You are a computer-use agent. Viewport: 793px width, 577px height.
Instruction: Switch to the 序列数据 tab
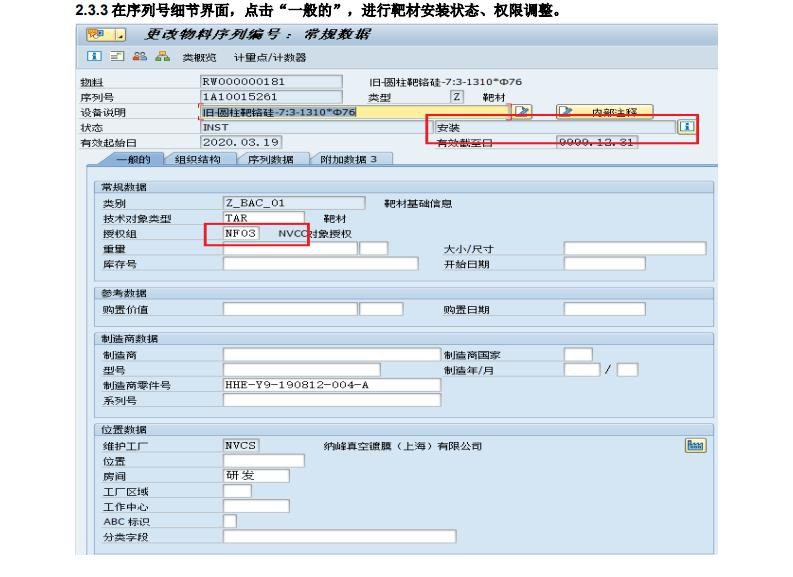point(269,159)
